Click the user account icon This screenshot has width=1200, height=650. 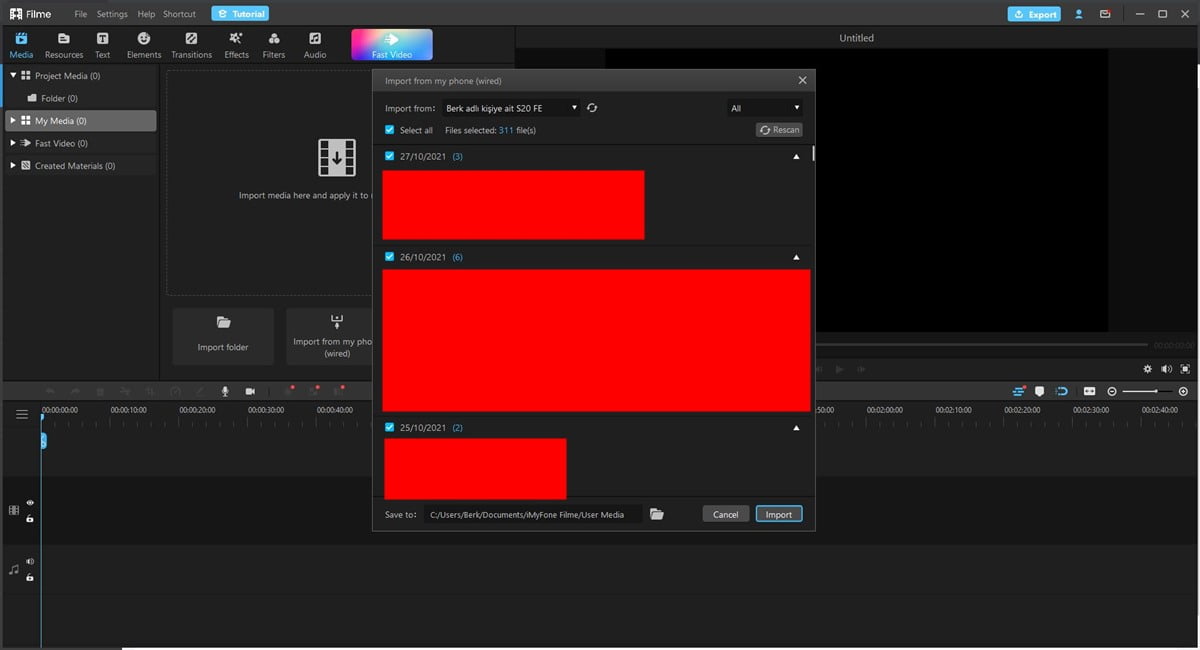click(1079, 14)
